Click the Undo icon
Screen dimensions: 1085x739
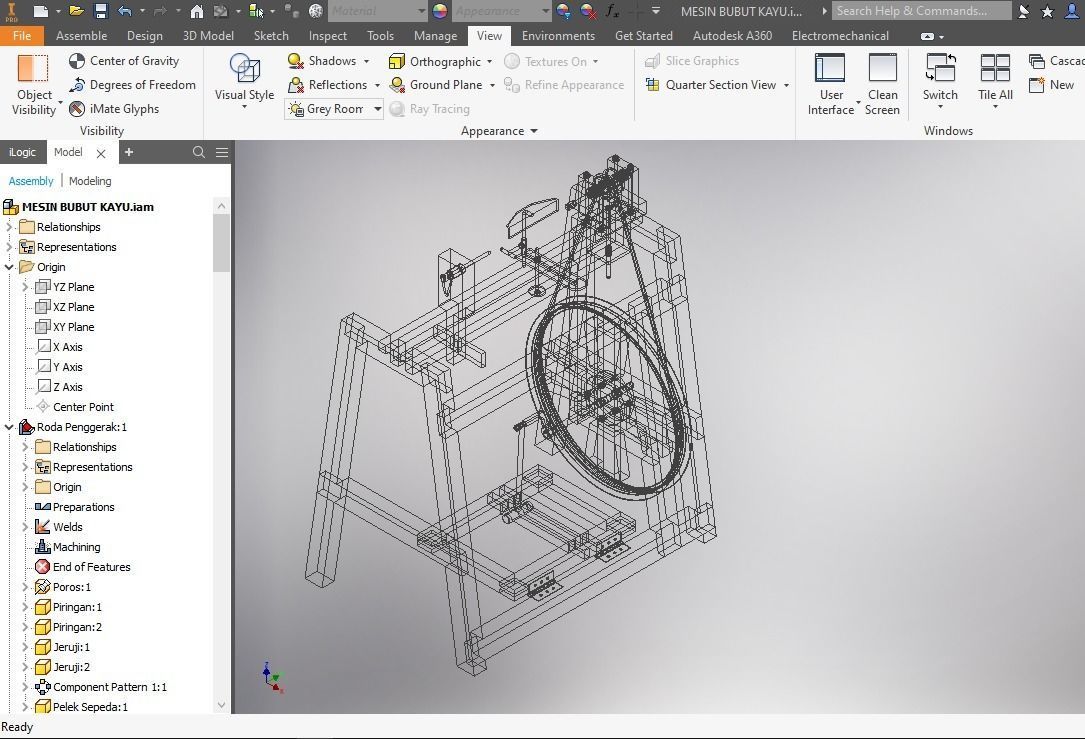(x=125, y=11)
